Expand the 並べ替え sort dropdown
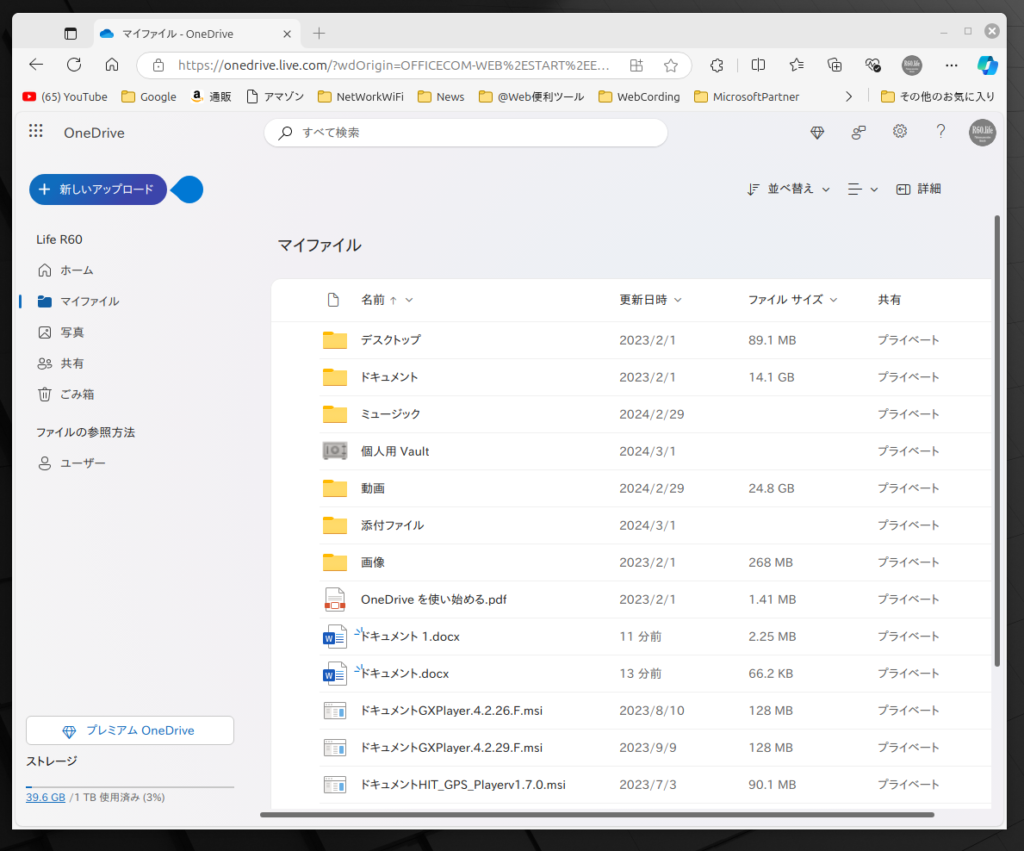Viewport: 1024px width, 851px height. 788,189
